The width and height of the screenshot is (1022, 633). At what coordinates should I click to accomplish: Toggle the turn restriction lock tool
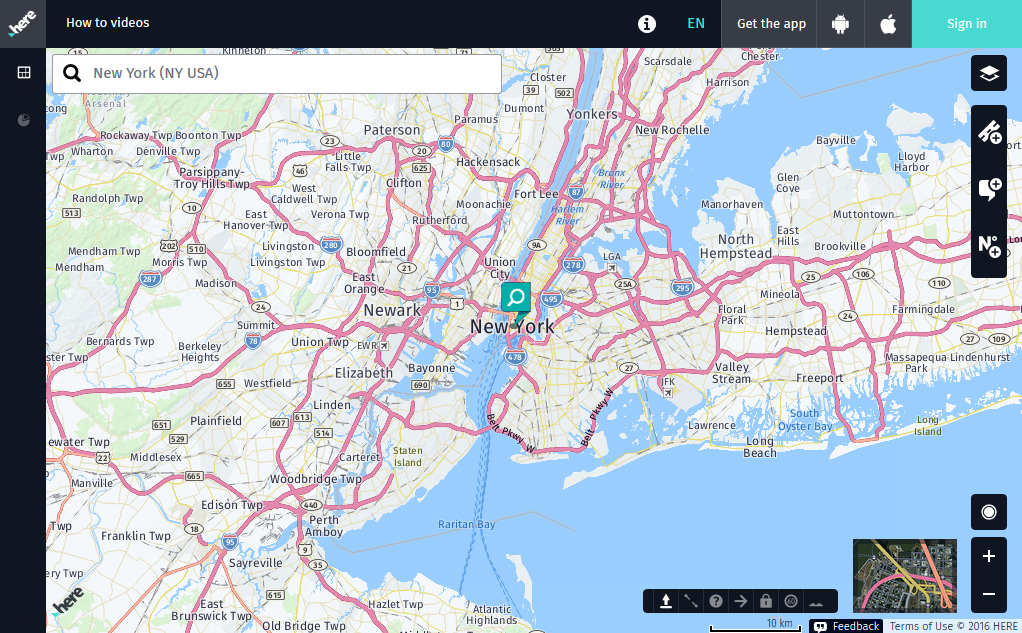[x=765, y=601]
